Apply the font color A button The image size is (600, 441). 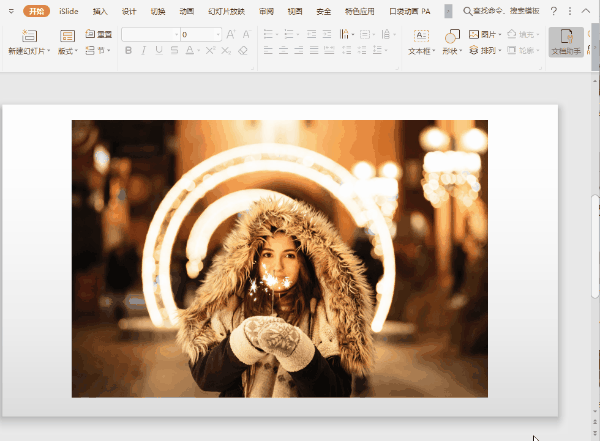pos(189,51)
